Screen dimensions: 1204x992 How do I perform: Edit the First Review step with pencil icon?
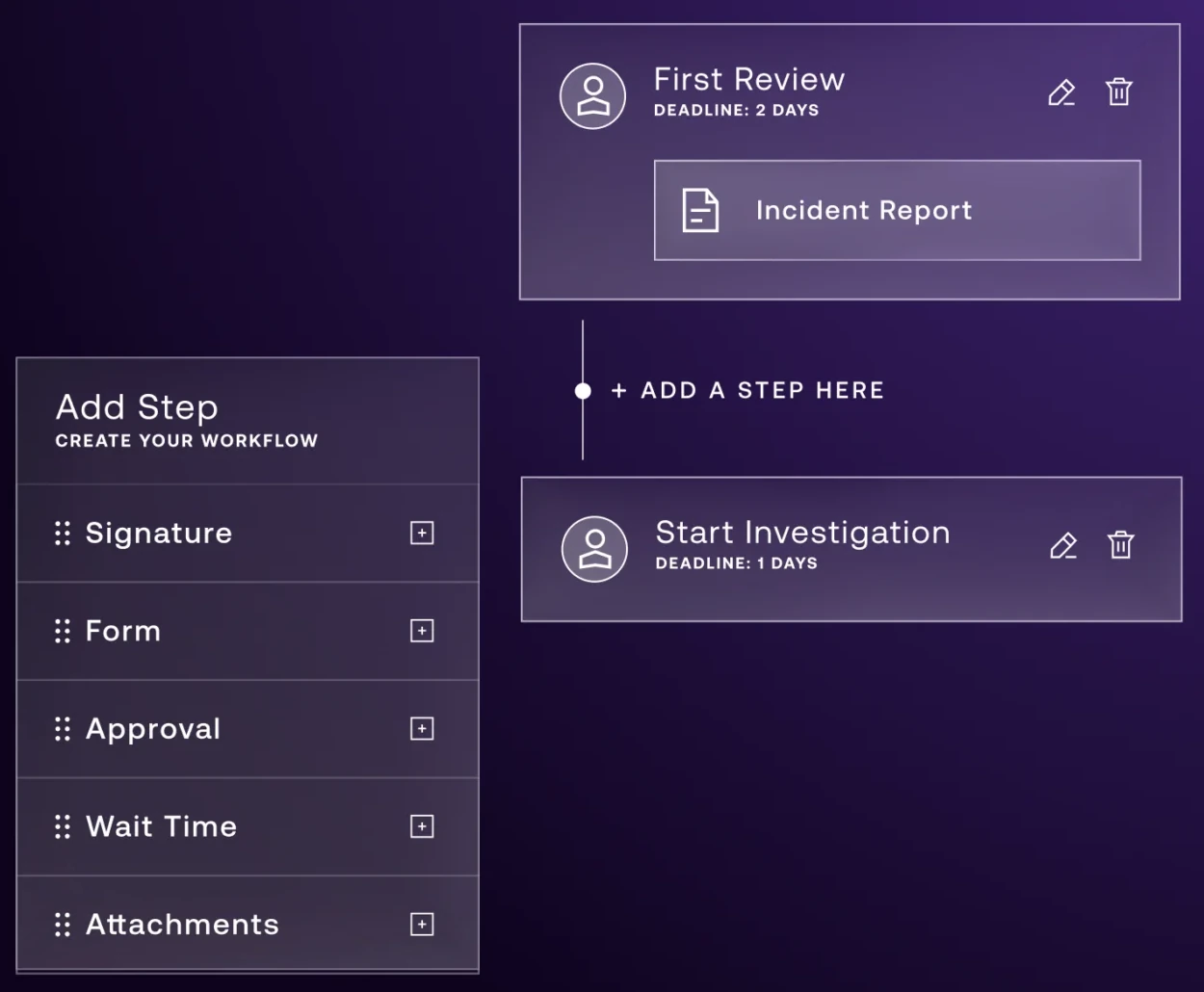tap(1061, 92)
